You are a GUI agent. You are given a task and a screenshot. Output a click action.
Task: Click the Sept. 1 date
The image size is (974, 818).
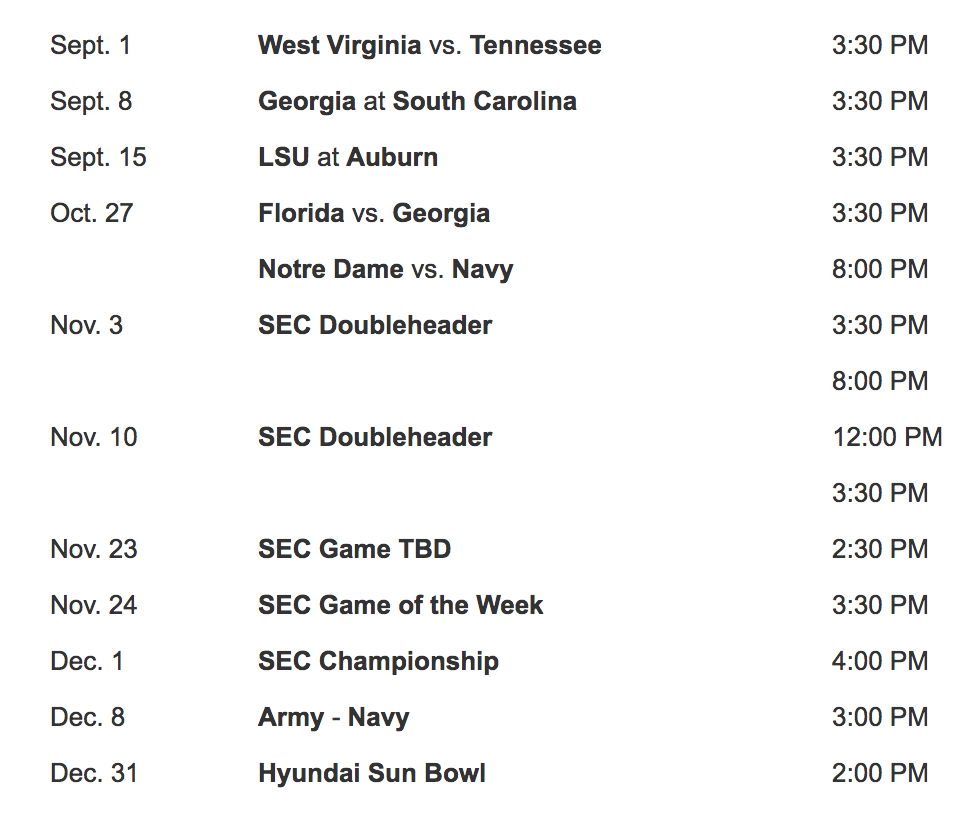(91, 46)
